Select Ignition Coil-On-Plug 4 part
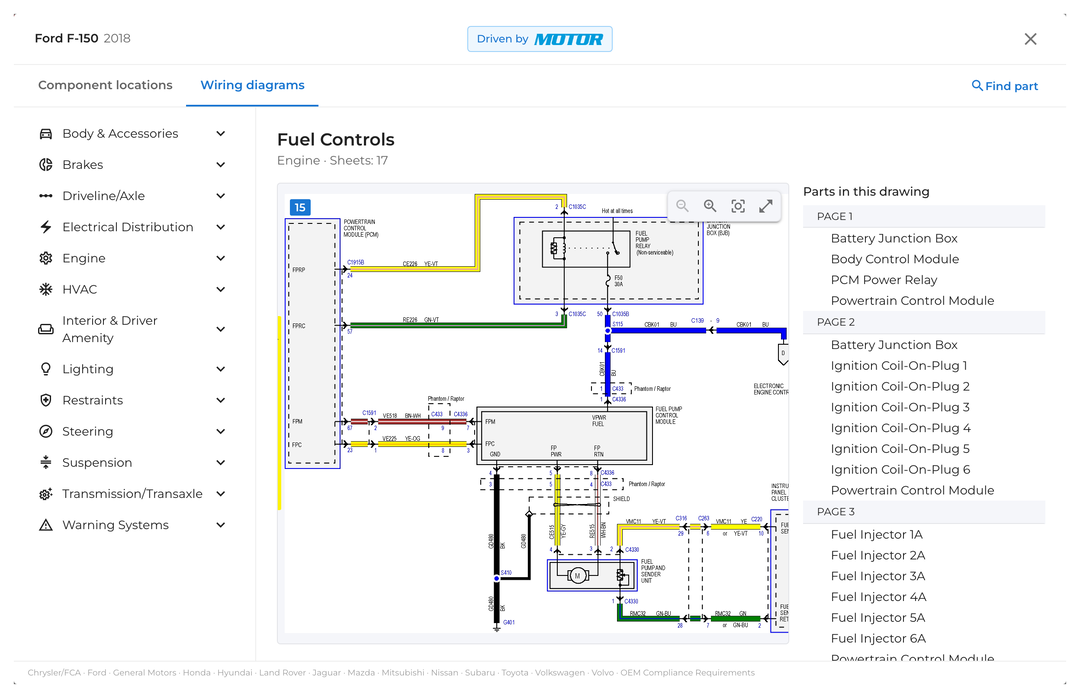Viewport: 1080px width, 698px height. coord(901,428)
